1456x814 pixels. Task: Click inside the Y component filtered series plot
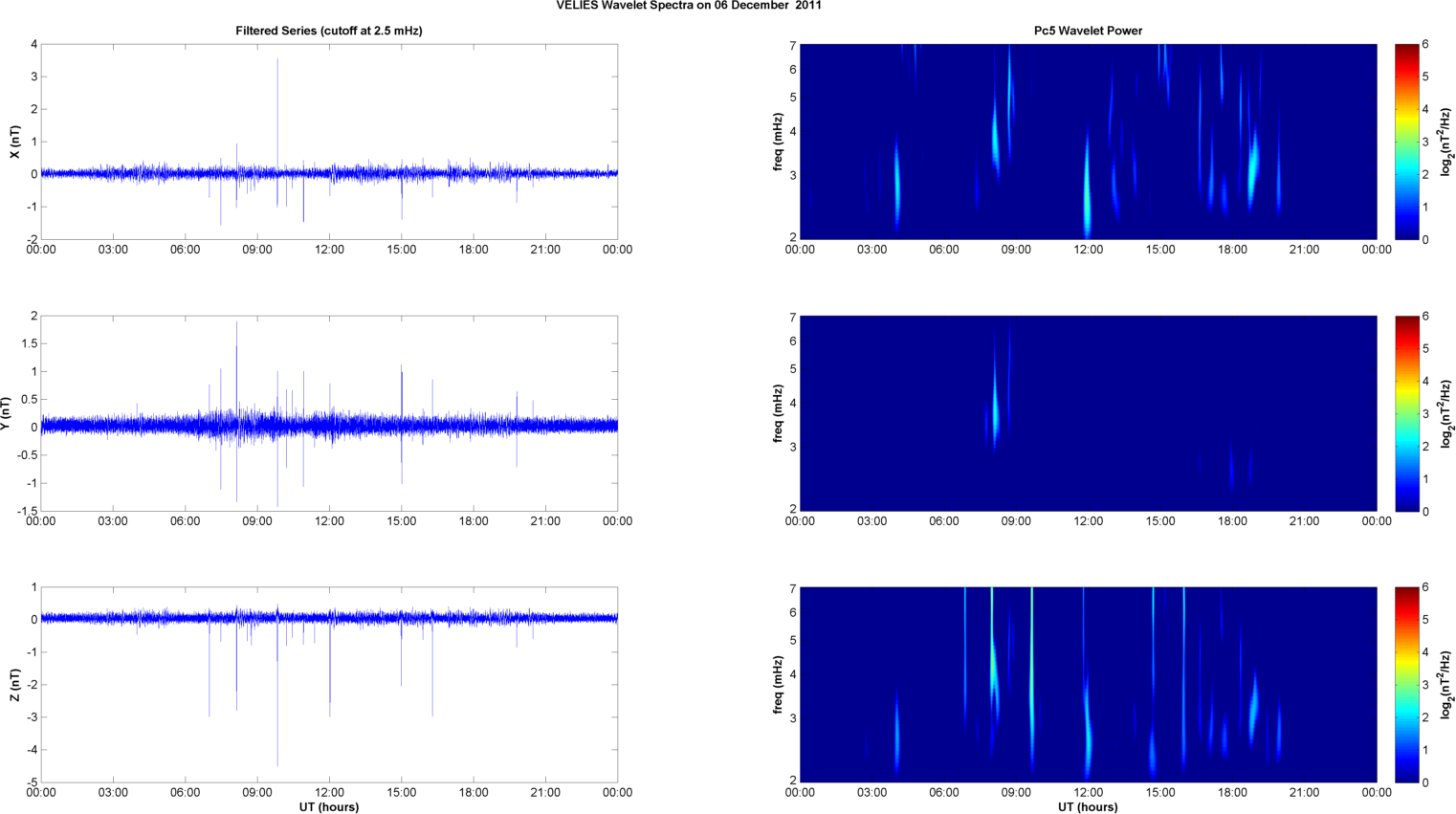point(329,413)
